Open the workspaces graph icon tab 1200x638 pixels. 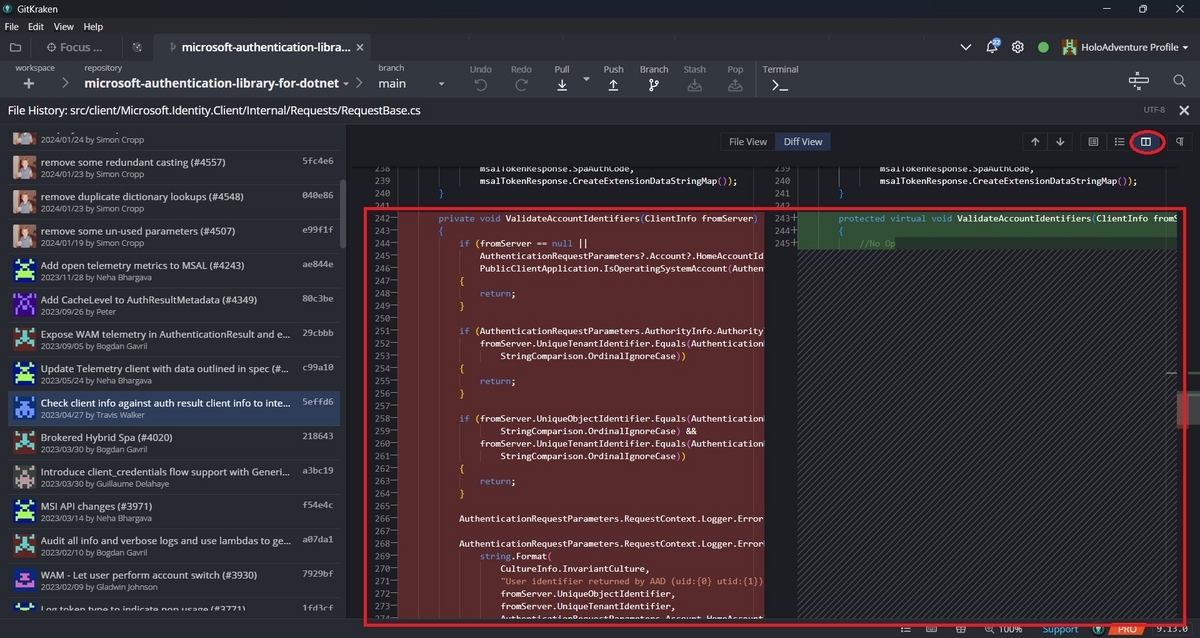pos(137,47)
